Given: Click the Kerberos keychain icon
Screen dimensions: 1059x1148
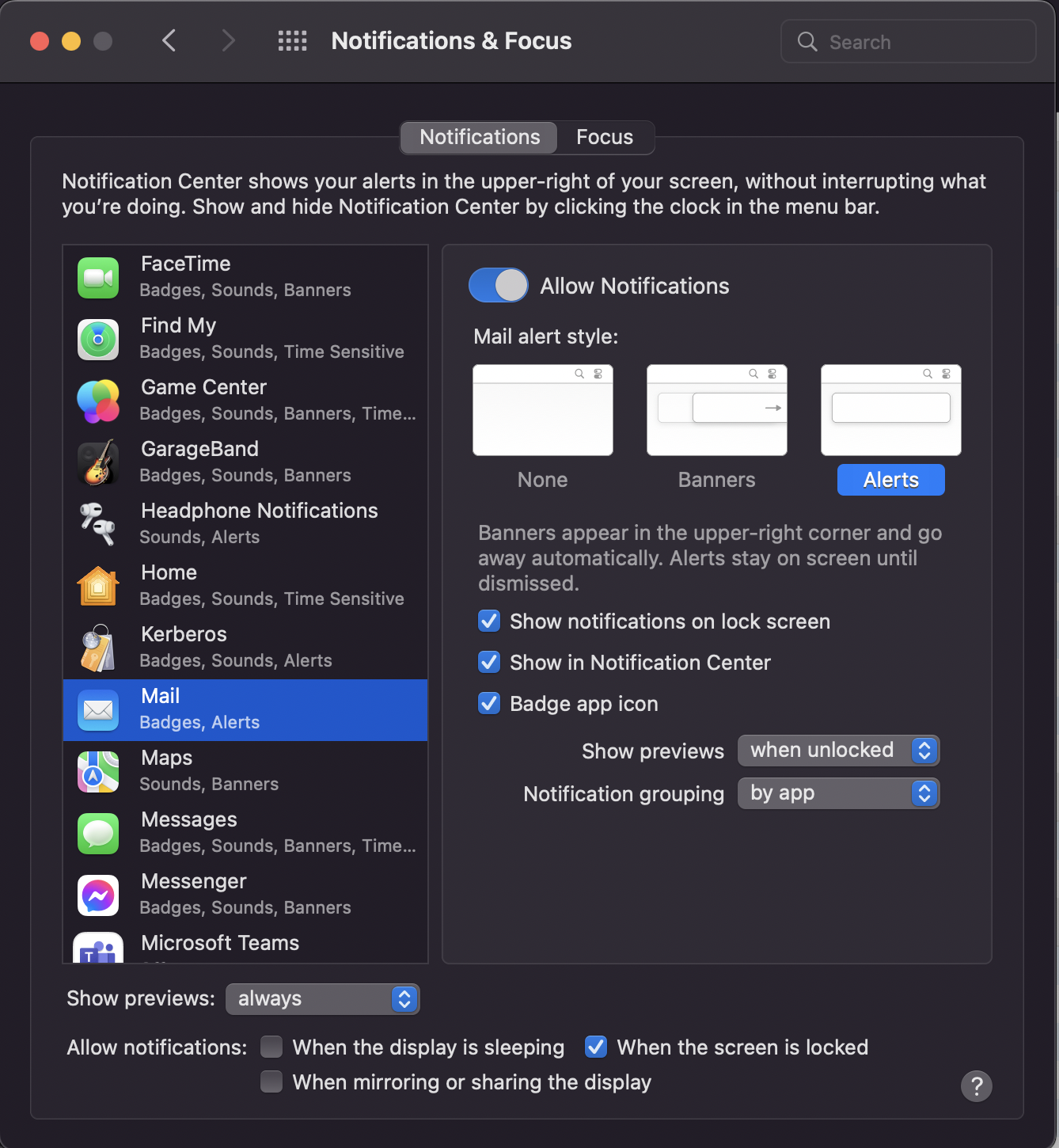Looking at the screenshot, I should coord(98,648).
